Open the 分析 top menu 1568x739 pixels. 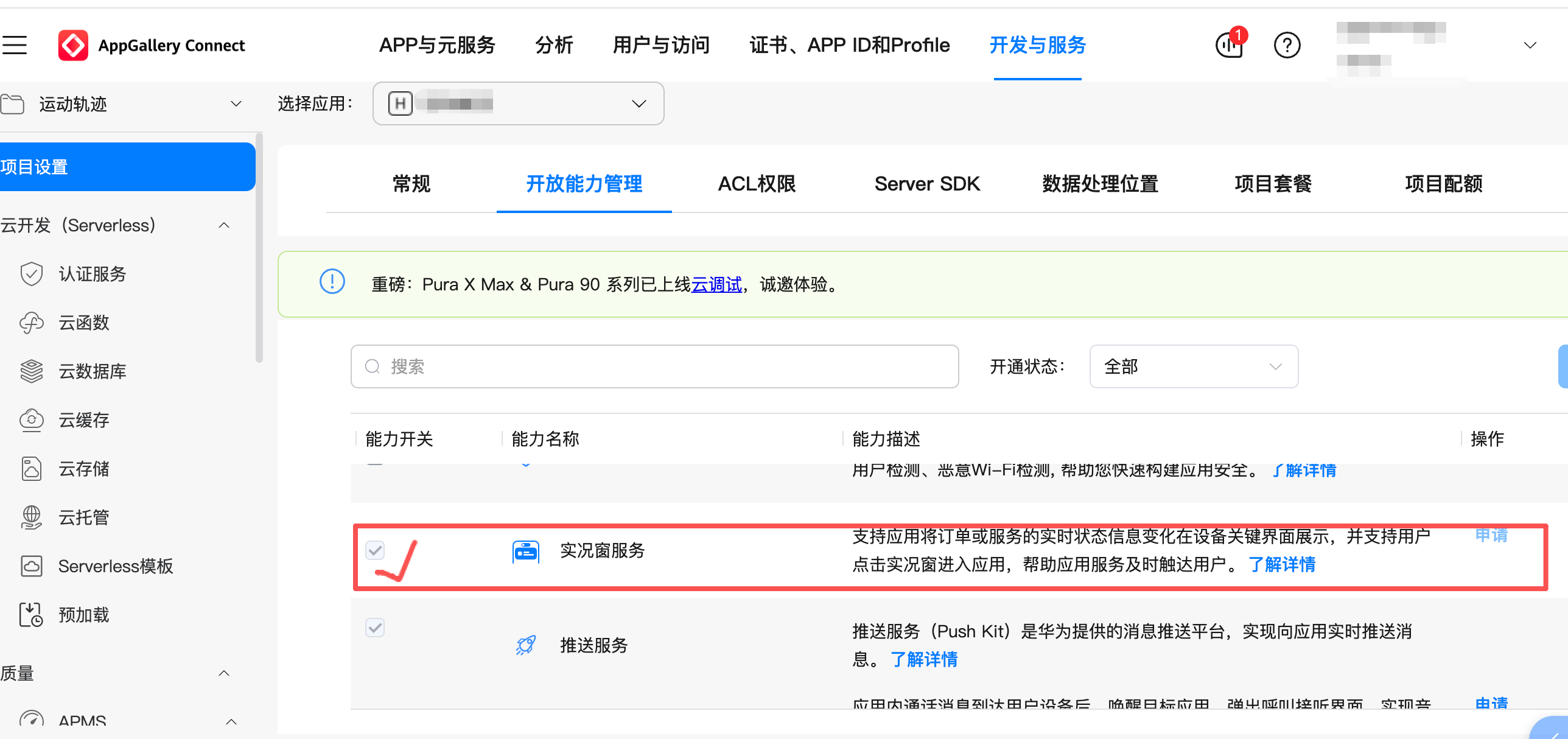(x=554, y=45)
